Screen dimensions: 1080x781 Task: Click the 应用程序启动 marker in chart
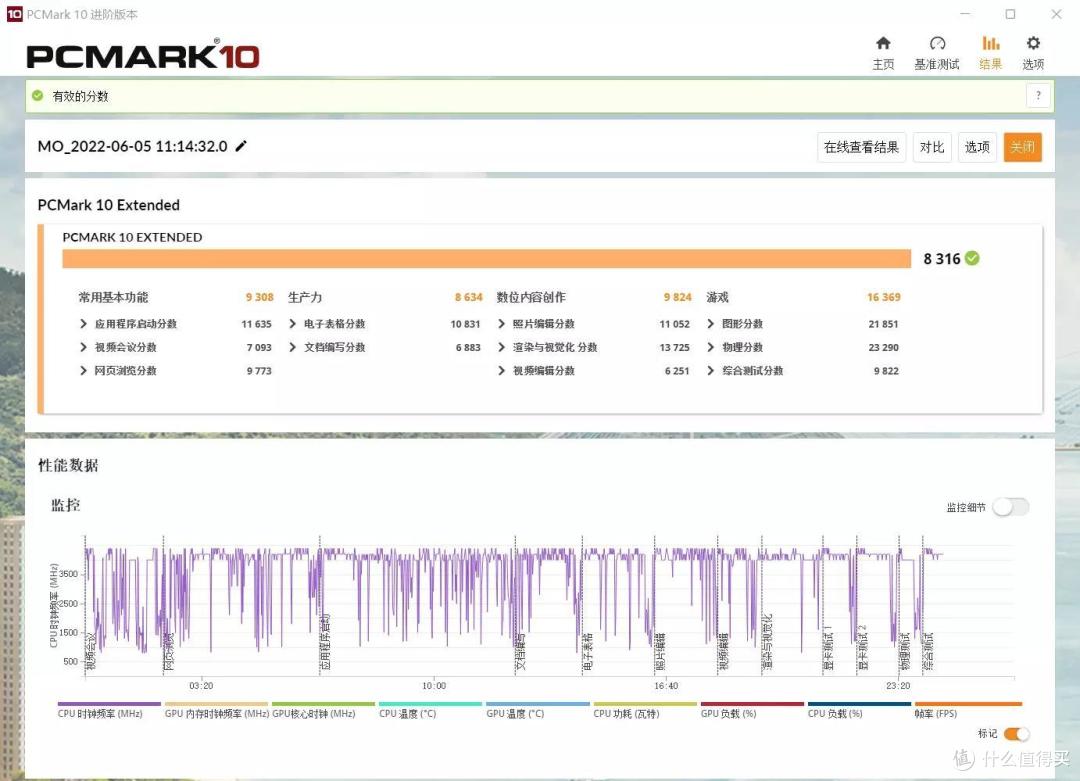click(x=326, y=642)
